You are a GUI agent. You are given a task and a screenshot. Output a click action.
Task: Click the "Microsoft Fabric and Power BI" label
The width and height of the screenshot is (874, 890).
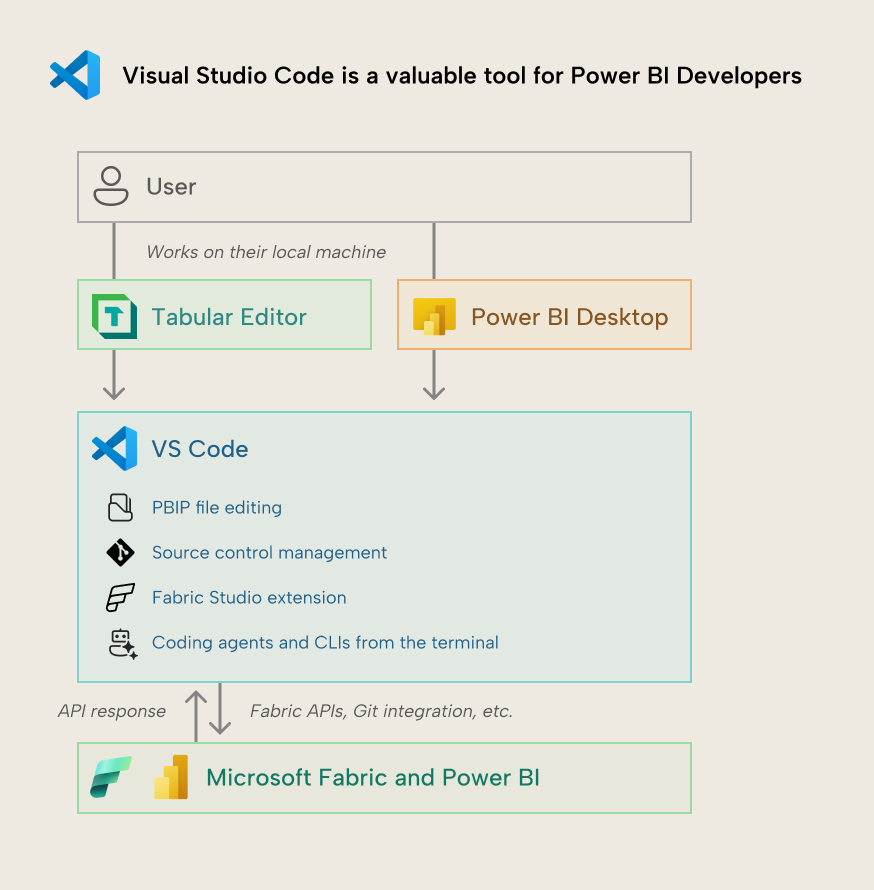(x=373, y=778)
